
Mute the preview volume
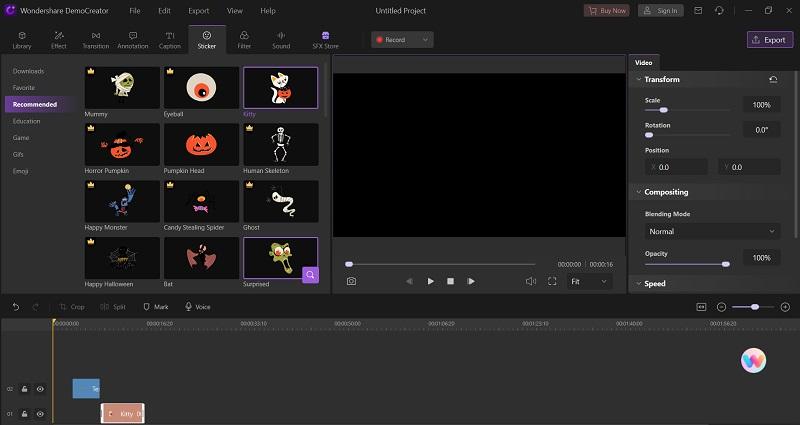(531, 282)
